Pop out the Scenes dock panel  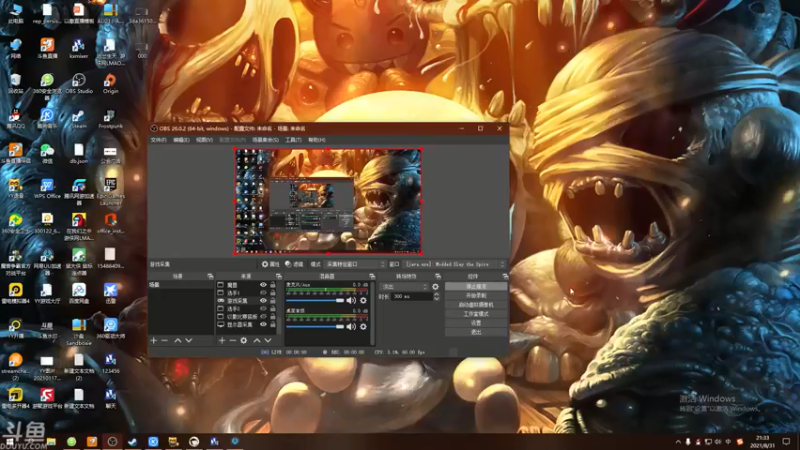pos(210,276)
